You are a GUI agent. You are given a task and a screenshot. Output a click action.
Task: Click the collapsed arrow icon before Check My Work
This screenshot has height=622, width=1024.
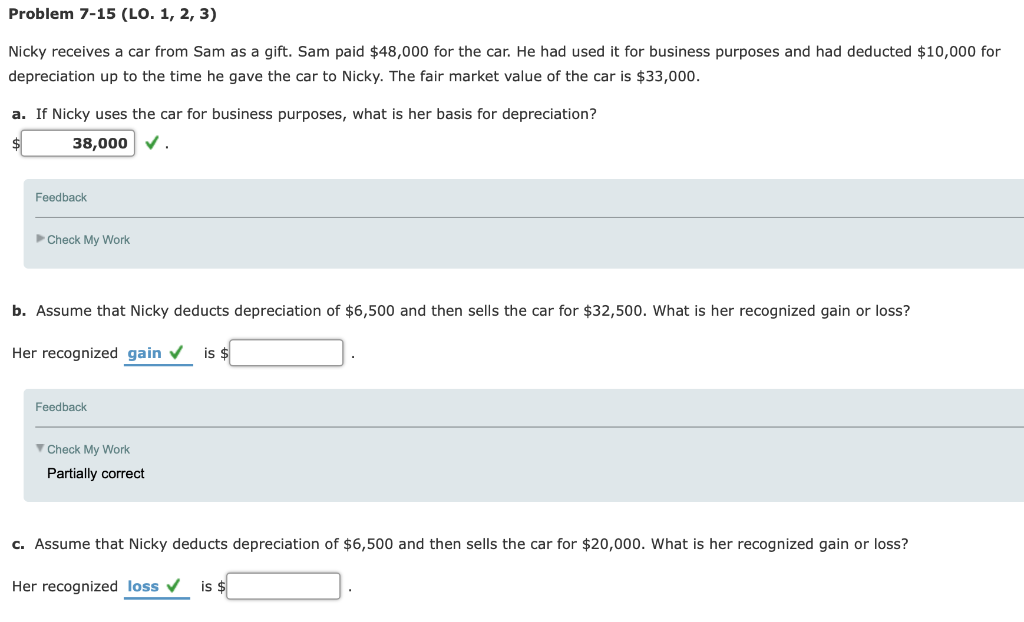tap(38, 240)
